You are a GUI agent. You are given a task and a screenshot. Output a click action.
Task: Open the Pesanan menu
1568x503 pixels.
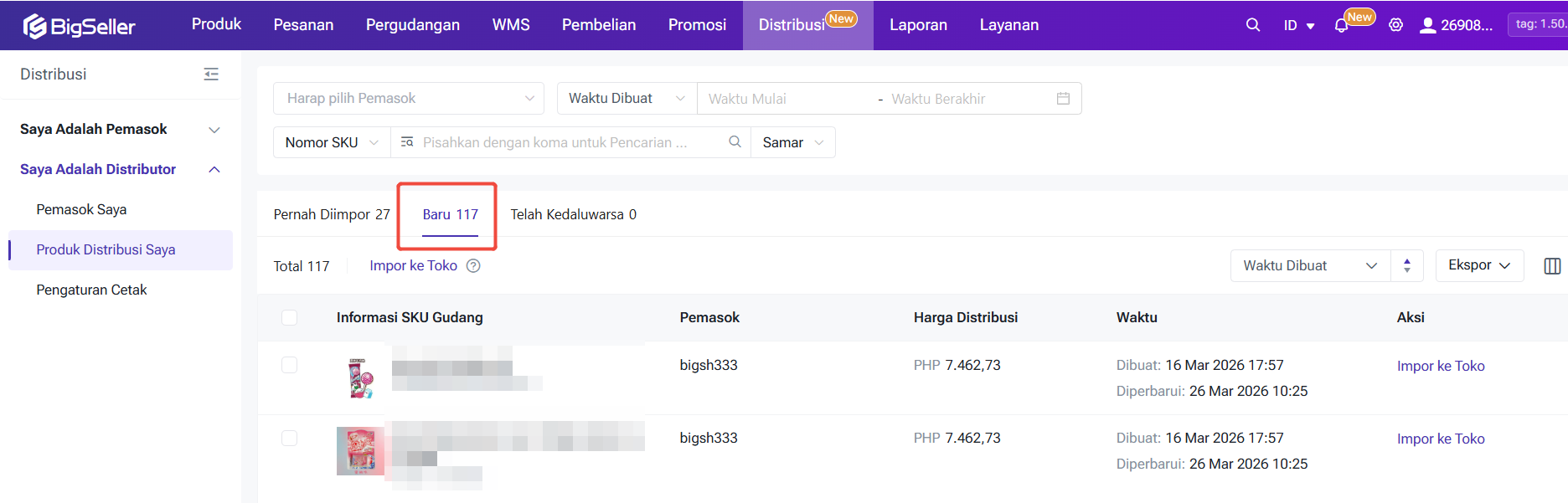click(x=303, y=25)
